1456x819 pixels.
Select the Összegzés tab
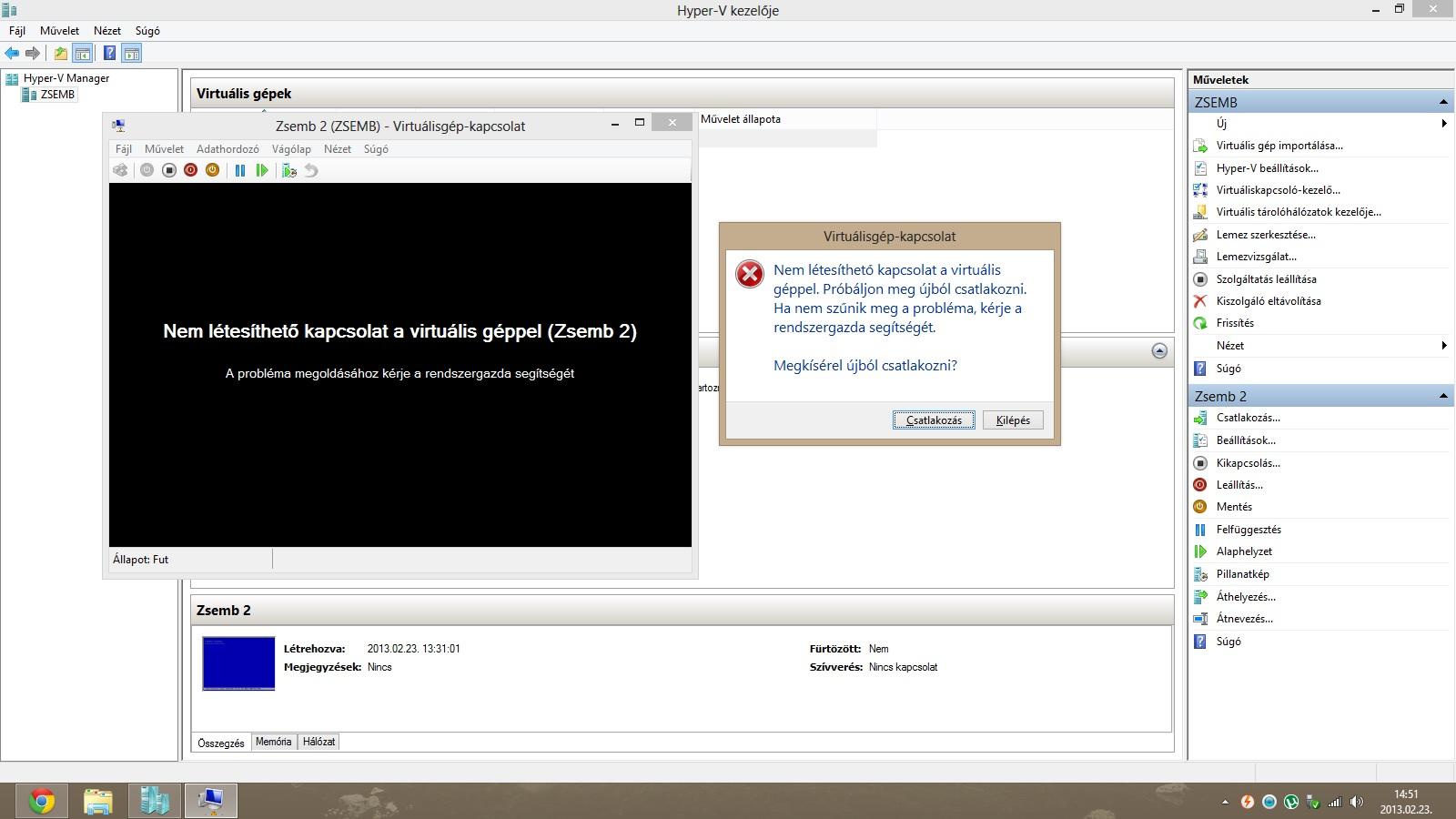tap(221, 743)
